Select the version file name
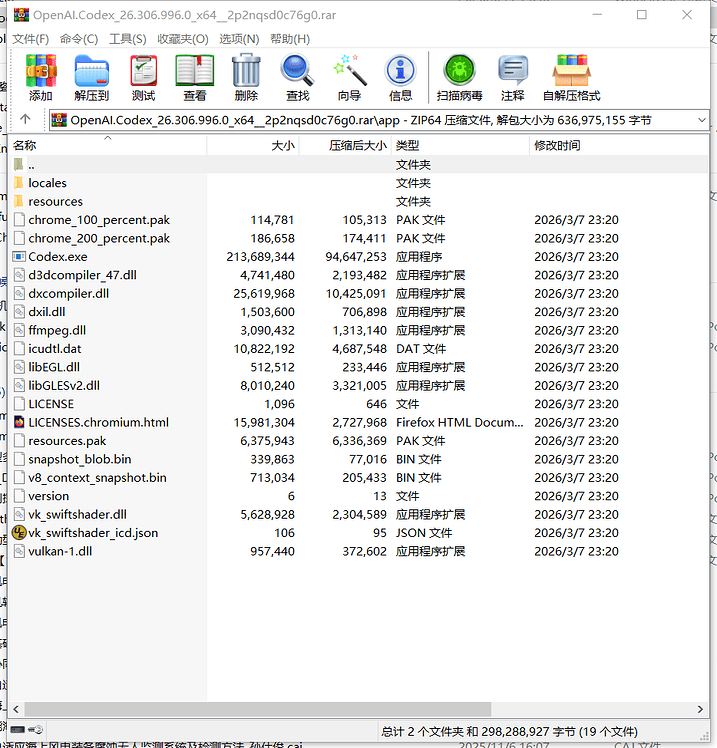The height and width of the screenshot is (748, 717). [48, 496]
